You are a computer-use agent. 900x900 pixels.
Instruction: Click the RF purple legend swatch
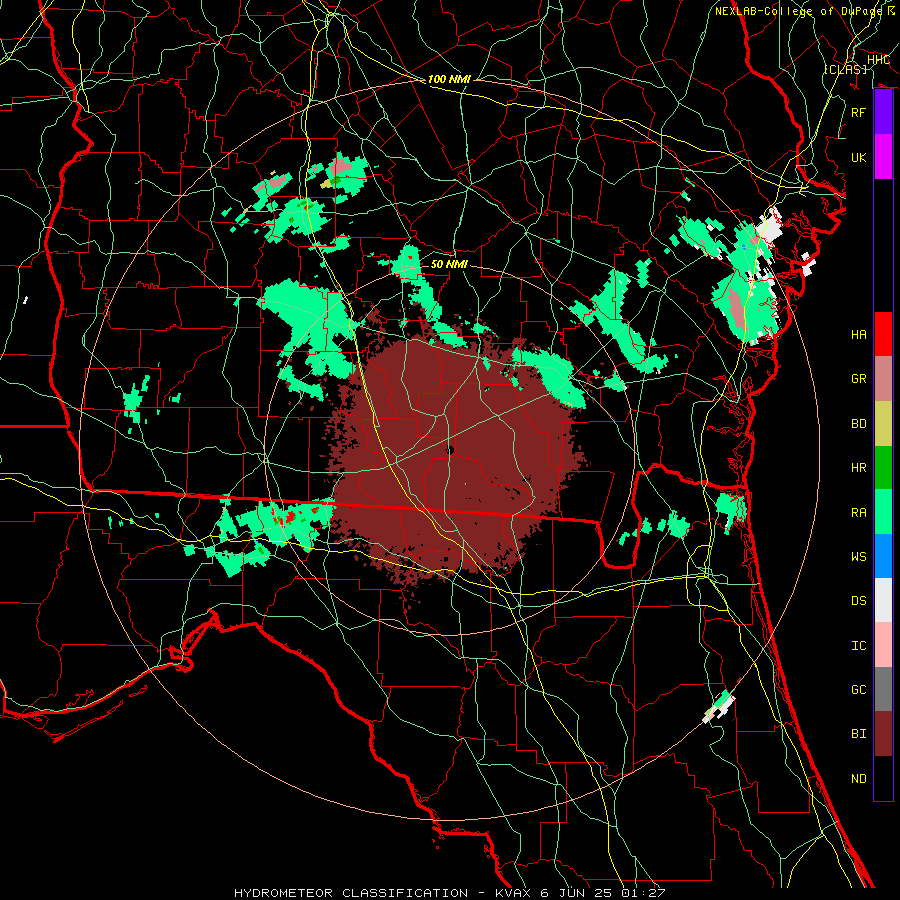click(x=883, y=112)
